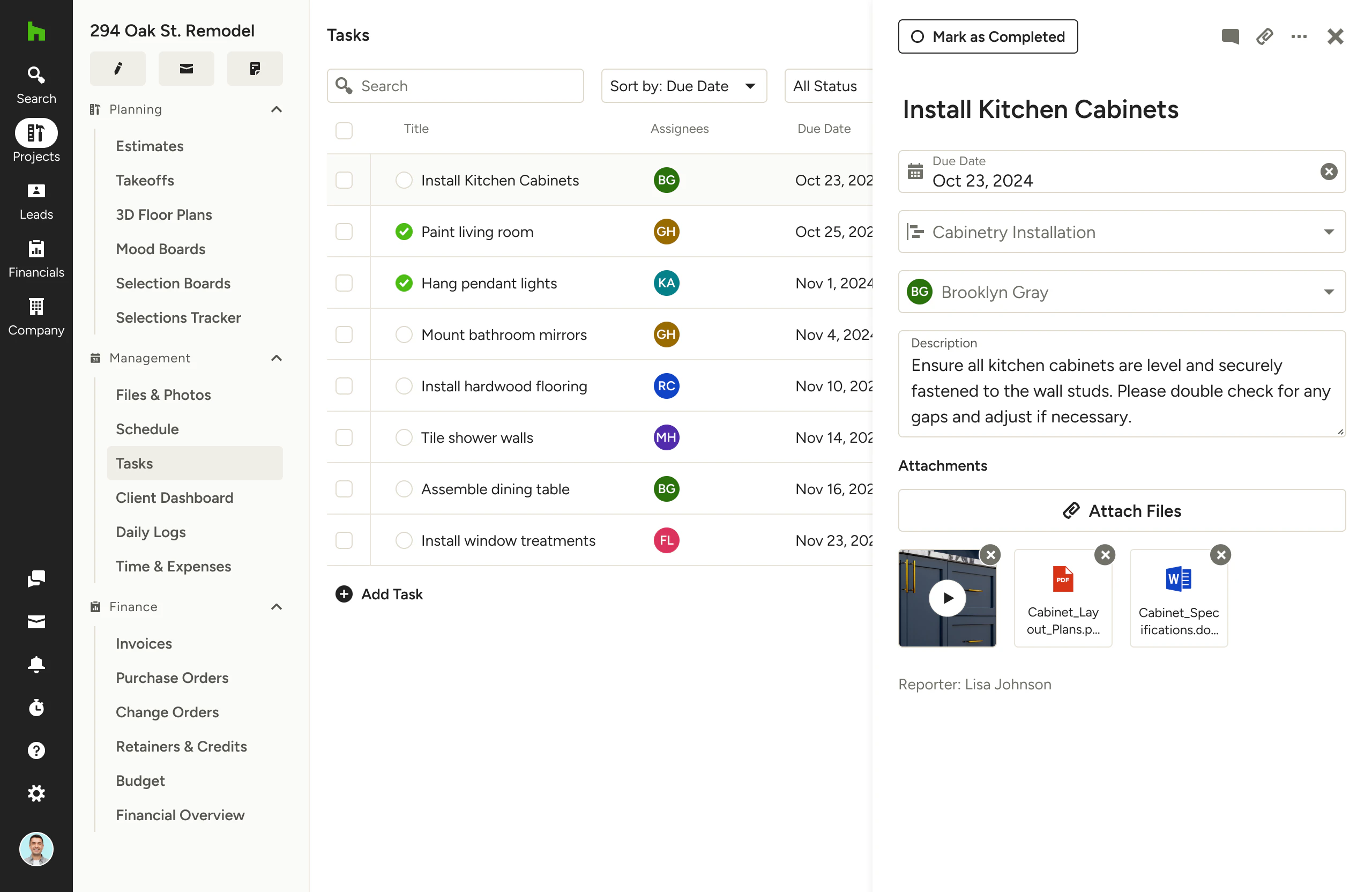Image resolution: width=1372 pixels, height=892 pixels.
Task: Navigate to the Leads section
Action: coord(36,200)
